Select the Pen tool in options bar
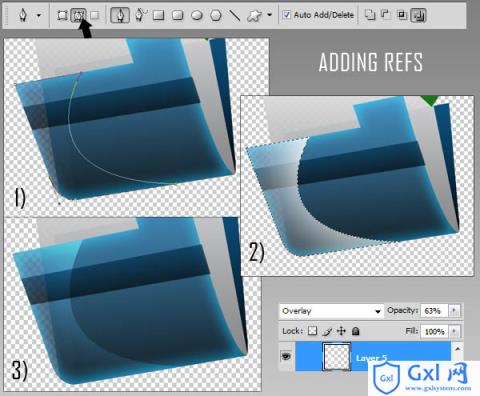 120,15
